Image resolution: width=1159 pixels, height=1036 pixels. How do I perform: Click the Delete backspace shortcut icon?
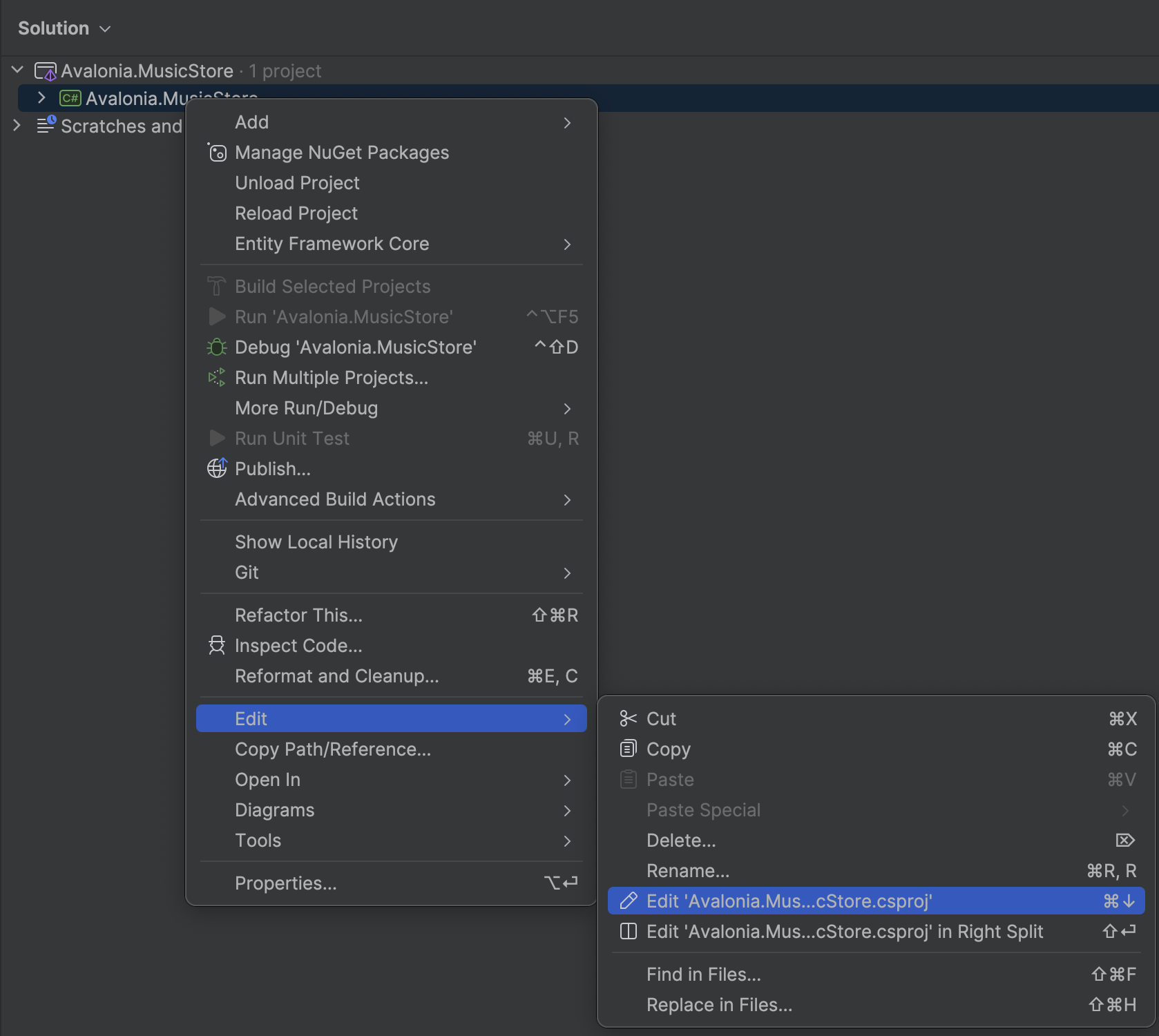tap(1125, 841)
